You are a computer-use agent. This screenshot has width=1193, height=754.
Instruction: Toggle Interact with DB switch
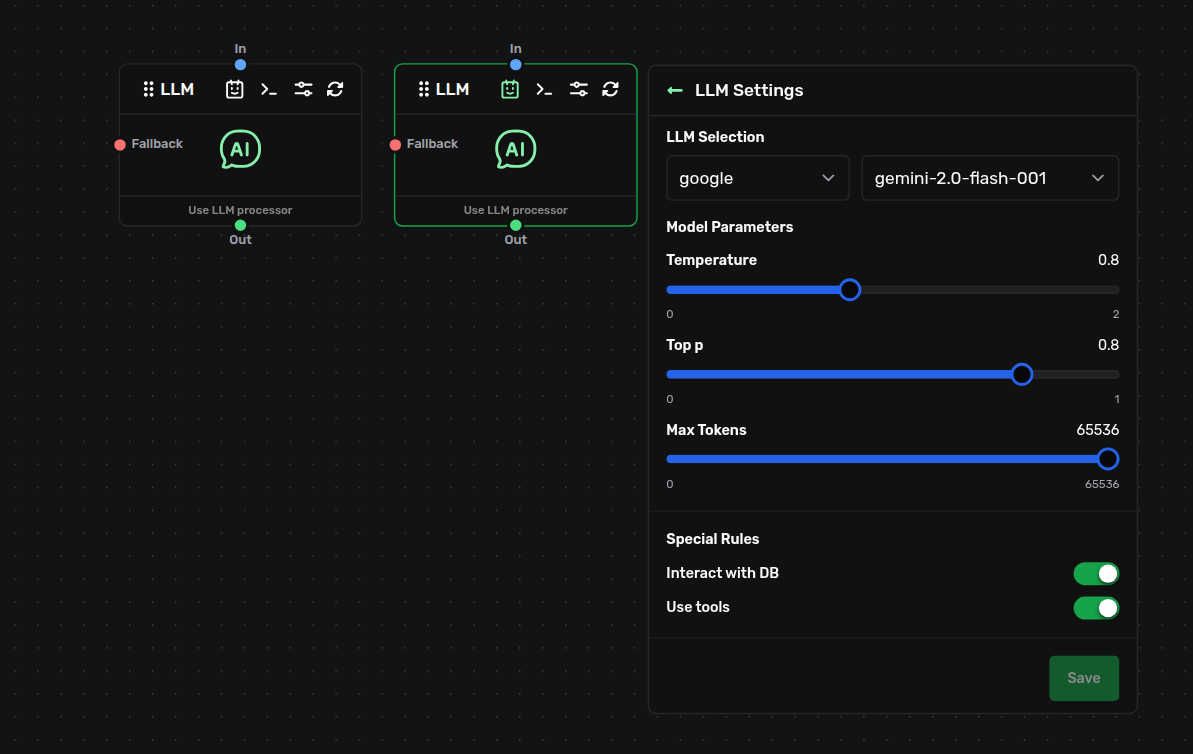pyautogui.click(x=1096, y=574)
